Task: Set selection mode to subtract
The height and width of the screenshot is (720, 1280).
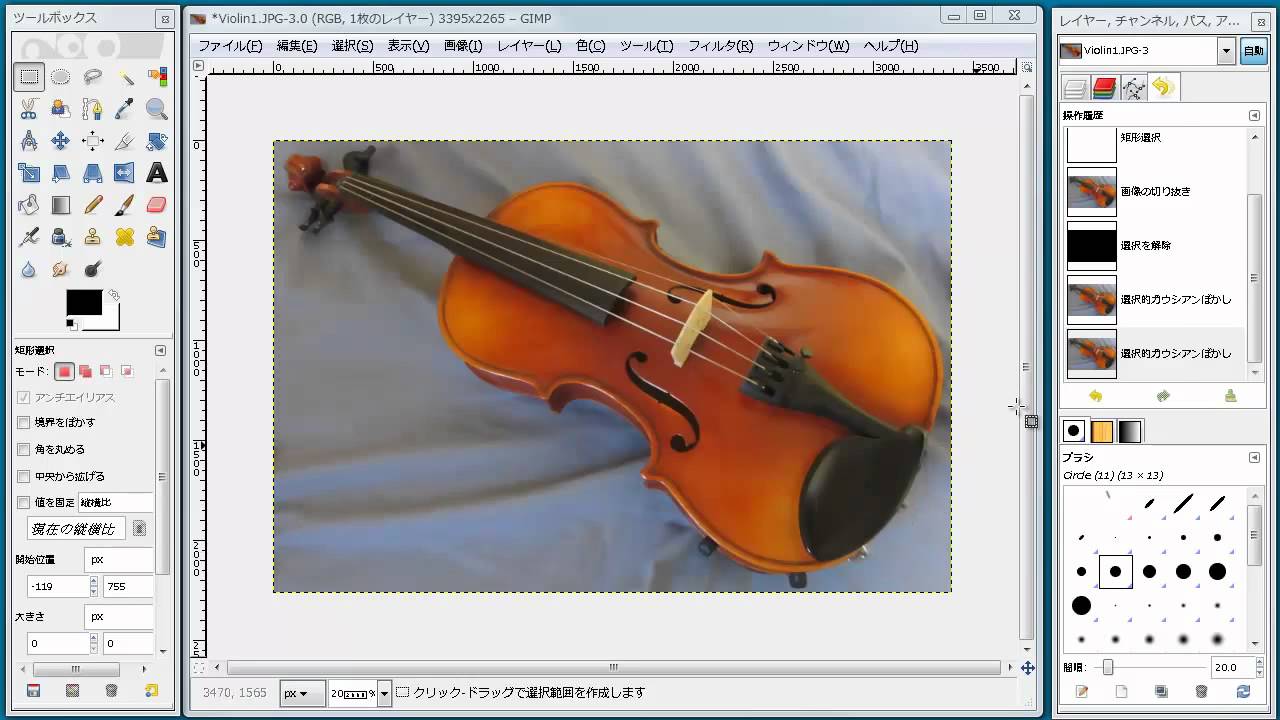Action: pos(106,371)
